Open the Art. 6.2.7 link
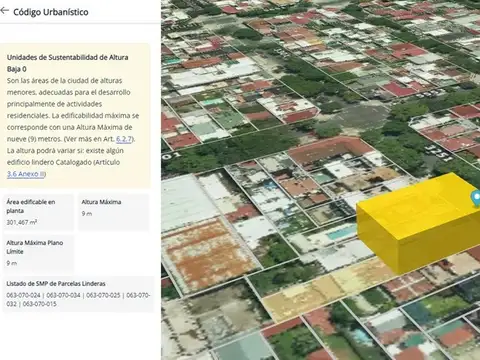The width and height of the screenshot is (480, 360). [124, 139]
